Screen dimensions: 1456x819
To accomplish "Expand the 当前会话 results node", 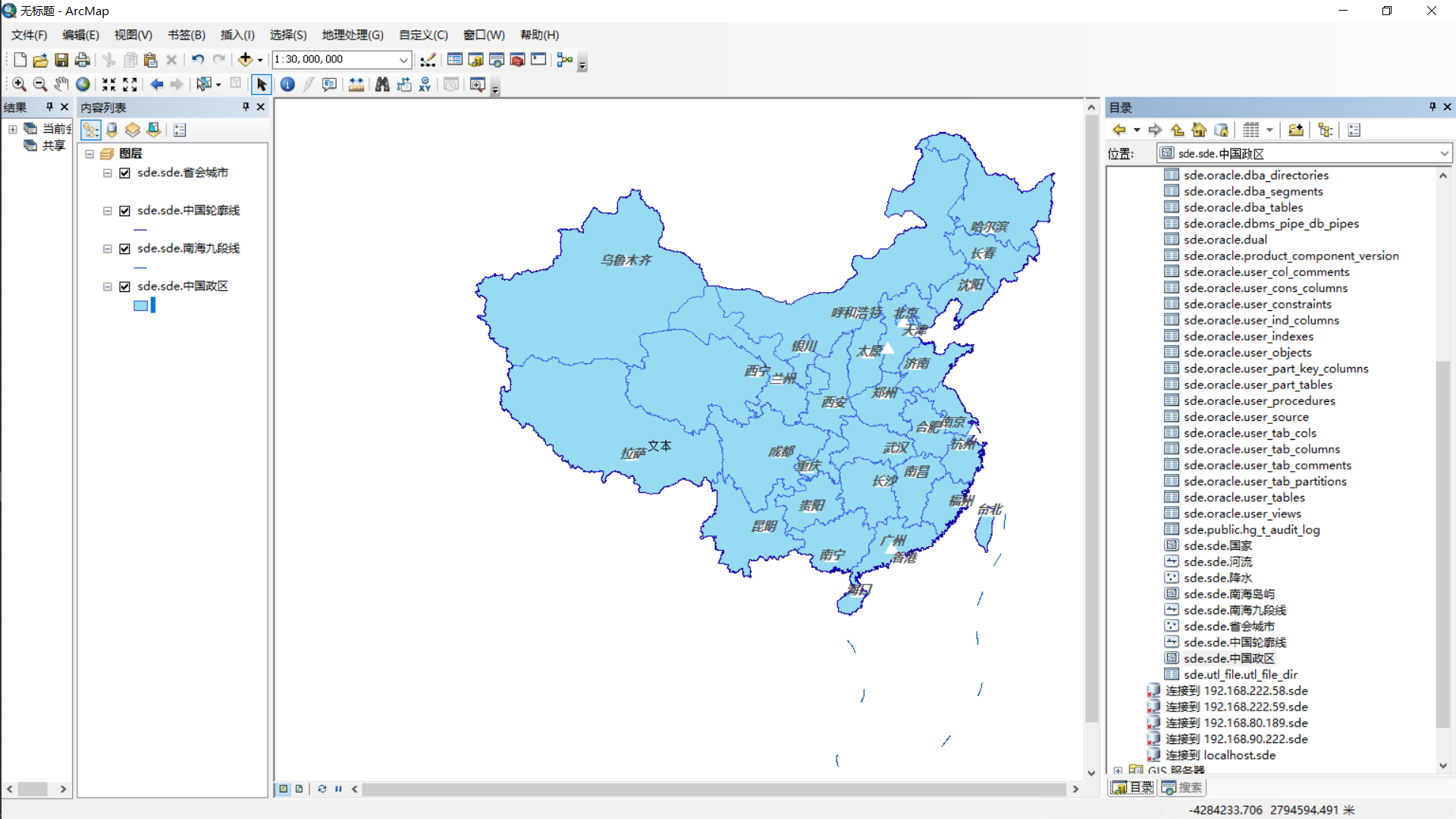I will [x=13, y=129].
